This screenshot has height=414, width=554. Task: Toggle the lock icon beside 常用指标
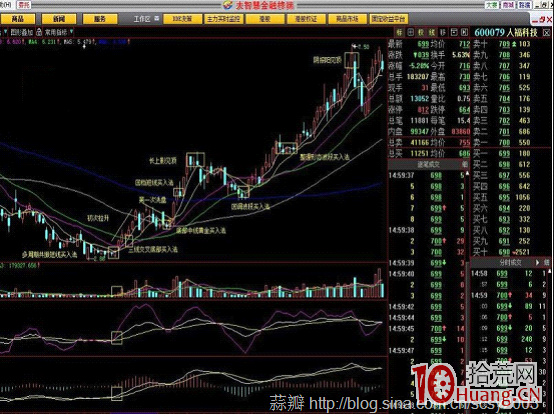coord(39,32)
